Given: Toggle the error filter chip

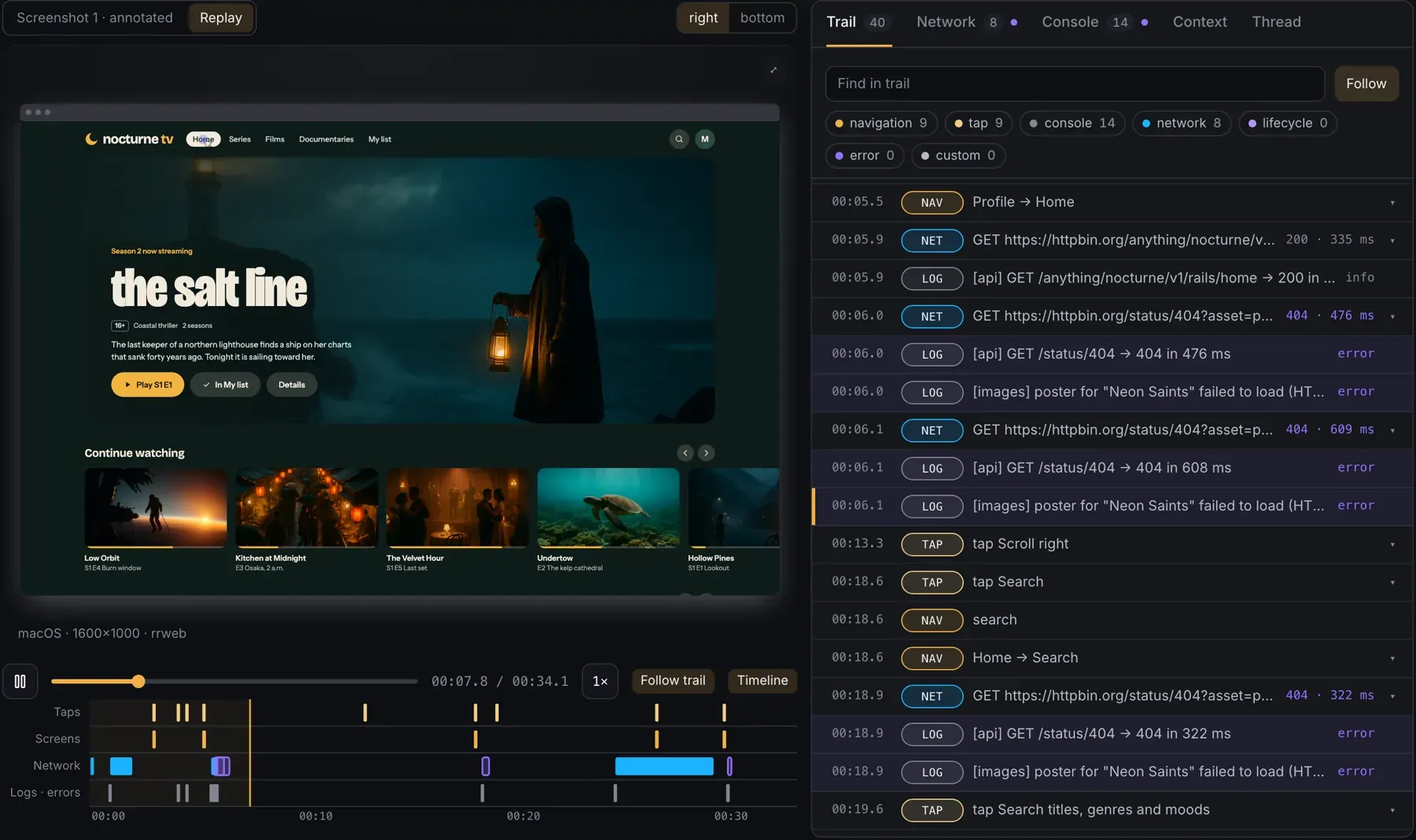Looking at the screenshot, I should click(865, 156).
